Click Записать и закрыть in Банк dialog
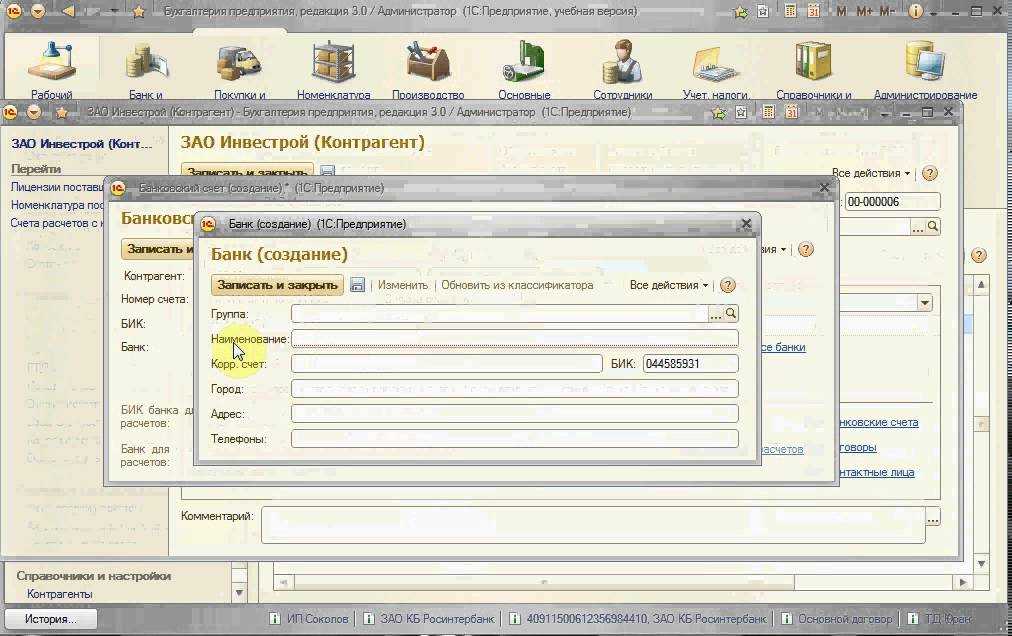The image size is (1012, 636). pyautogui.click(x=278, y=285)
